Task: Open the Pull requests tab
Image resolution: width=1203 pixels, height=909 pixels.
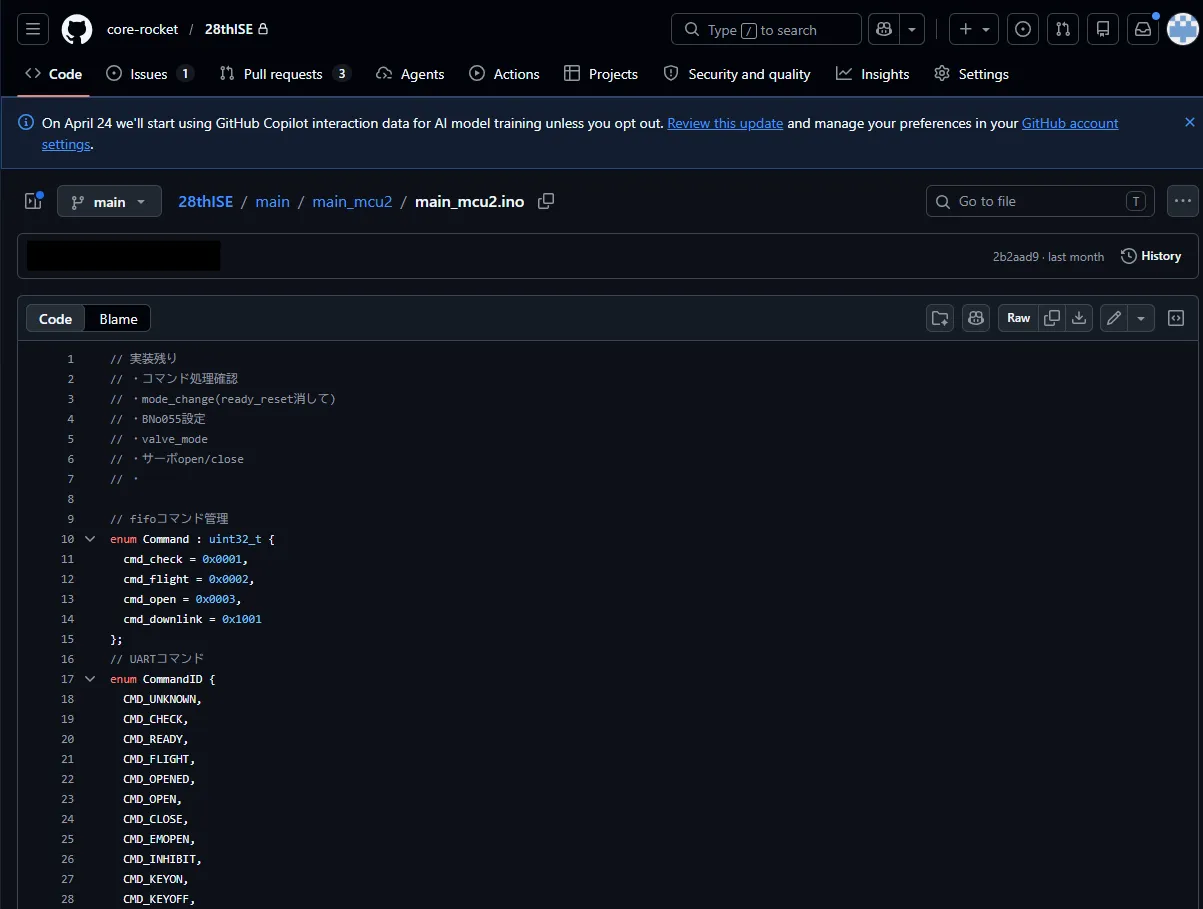Action: coord(284,74)
